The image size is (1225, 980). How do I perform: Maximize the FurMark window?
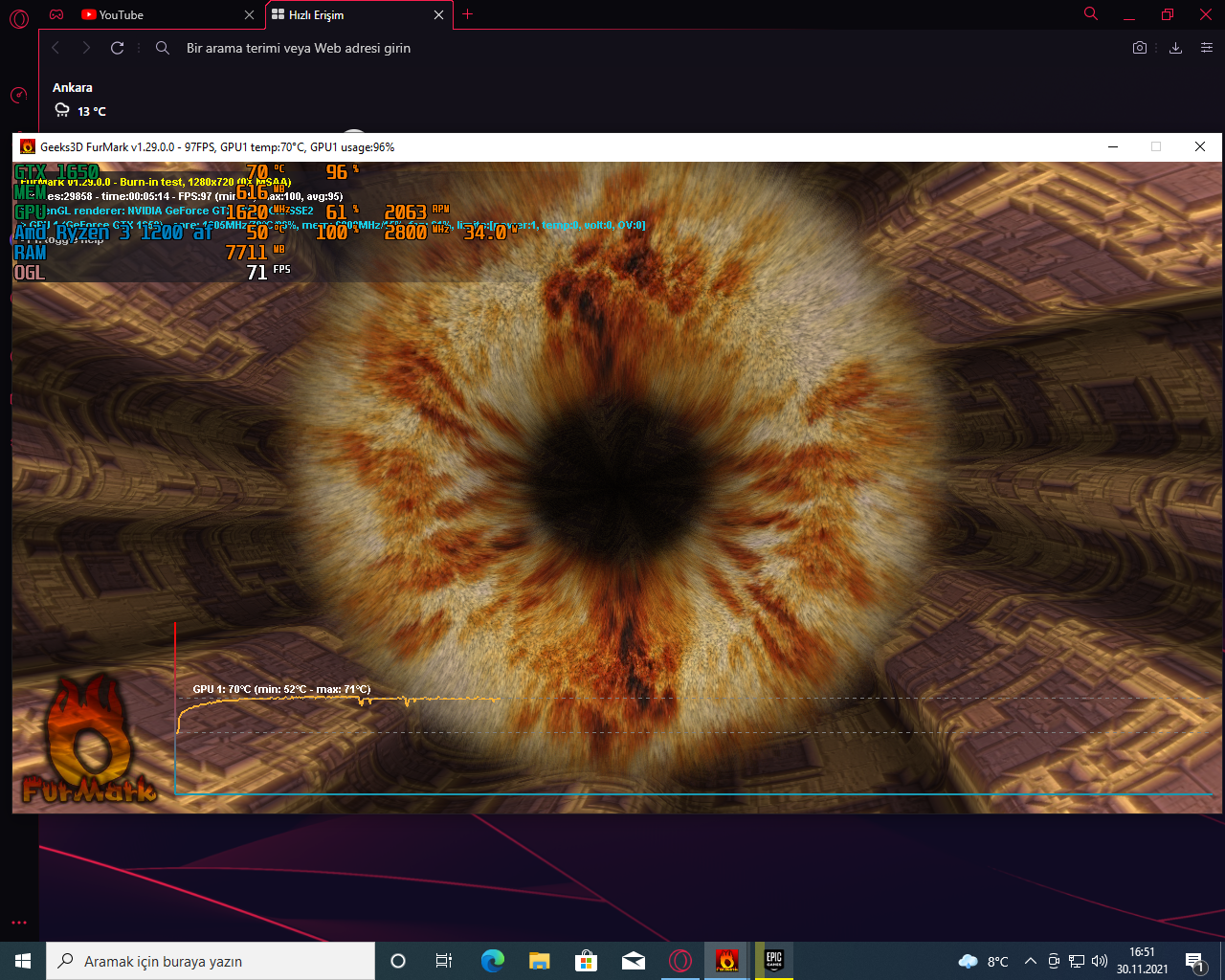coord(1156,146)
